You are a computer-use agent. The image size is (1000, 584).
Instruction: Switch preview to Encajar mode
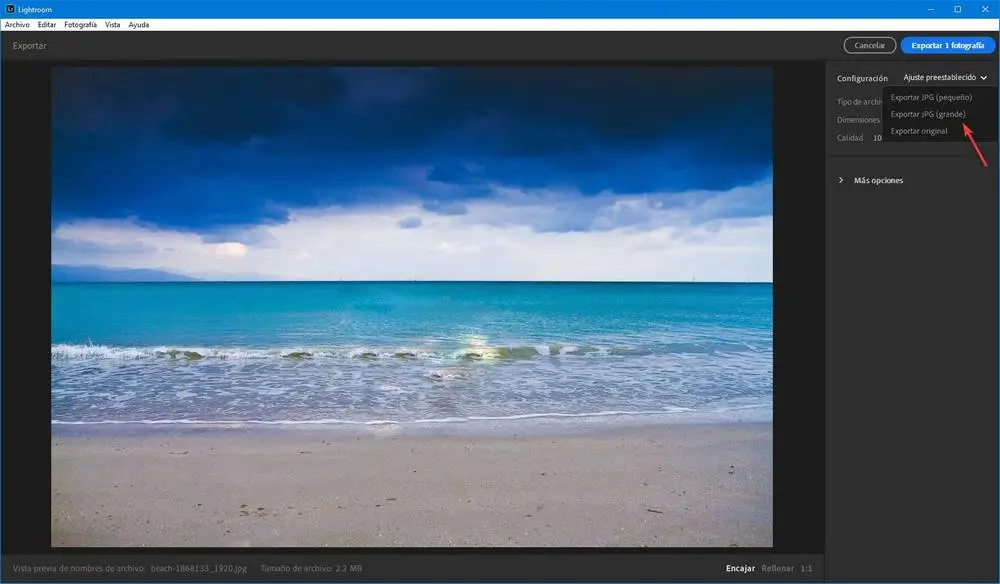[740, 568]
